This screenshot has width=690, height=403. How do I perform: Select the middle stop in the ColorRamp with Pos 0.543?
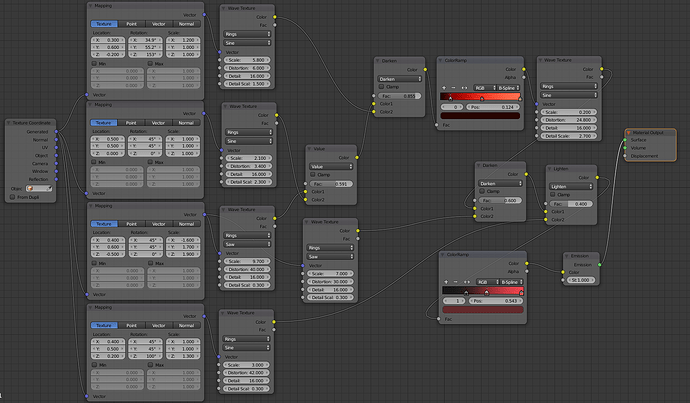click(x=486, y=293)
